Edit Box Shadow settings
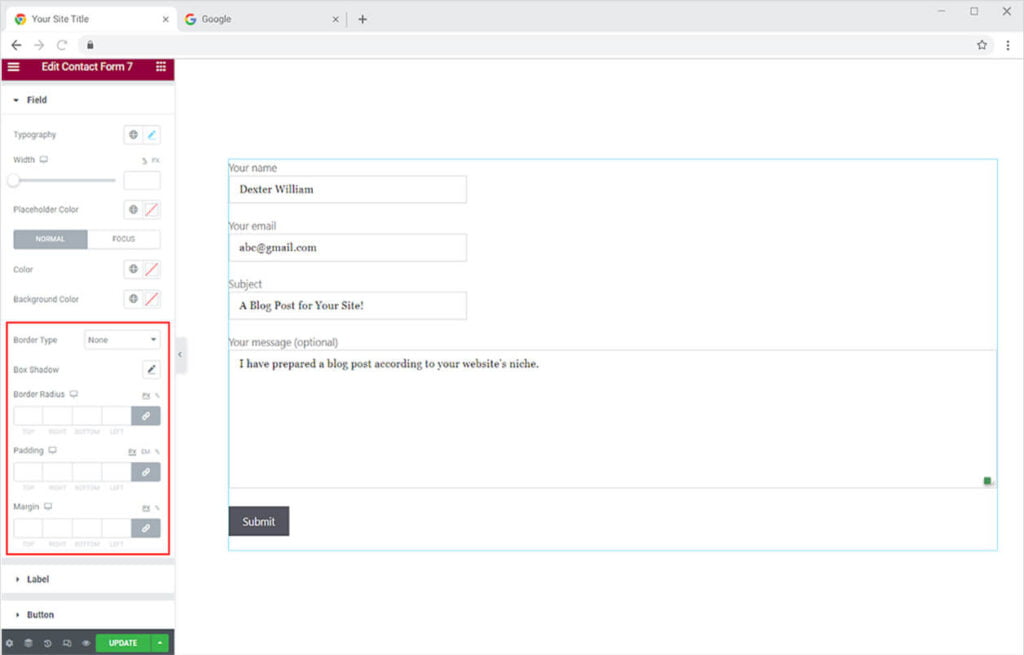1024x655 pixels. 152,370
